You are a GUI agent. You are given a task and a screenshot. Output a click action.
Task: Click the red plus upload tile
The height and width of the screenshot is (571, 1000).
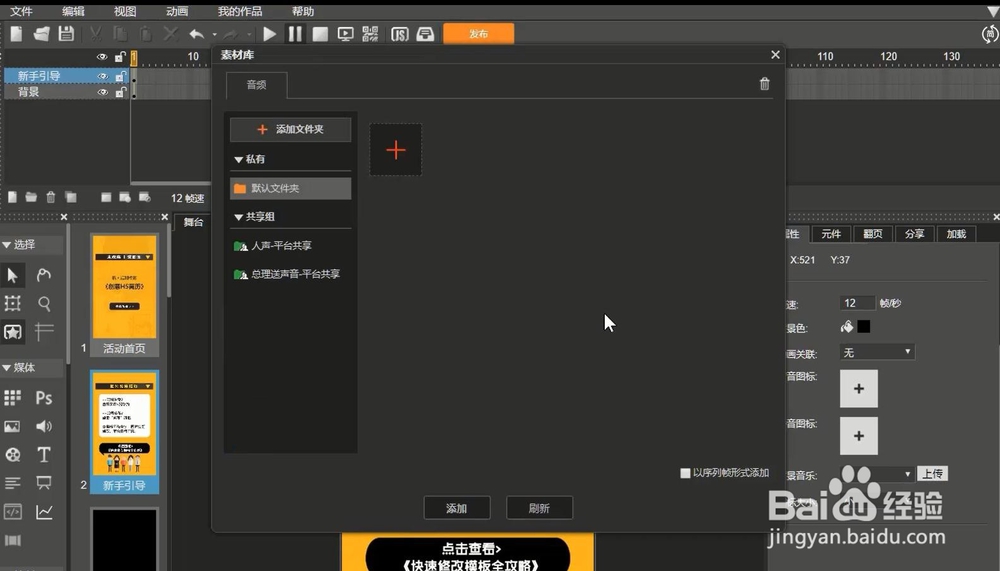click(x=395, y=150)
